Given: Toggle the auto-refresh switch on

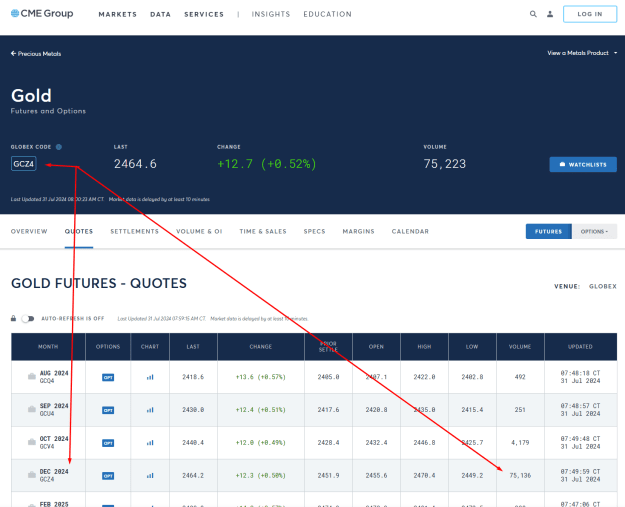Looking at the screenshot, I should (28, 318).
